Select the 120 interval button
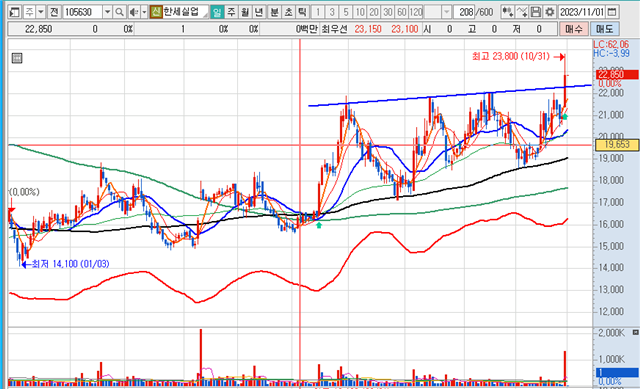 (416, 12)
